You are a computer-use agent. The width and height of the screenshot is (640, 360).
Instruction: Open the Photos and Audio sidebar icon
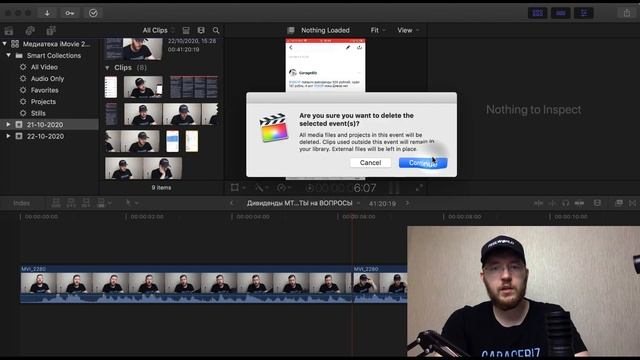pyautogui.click(x=30, y=31)
